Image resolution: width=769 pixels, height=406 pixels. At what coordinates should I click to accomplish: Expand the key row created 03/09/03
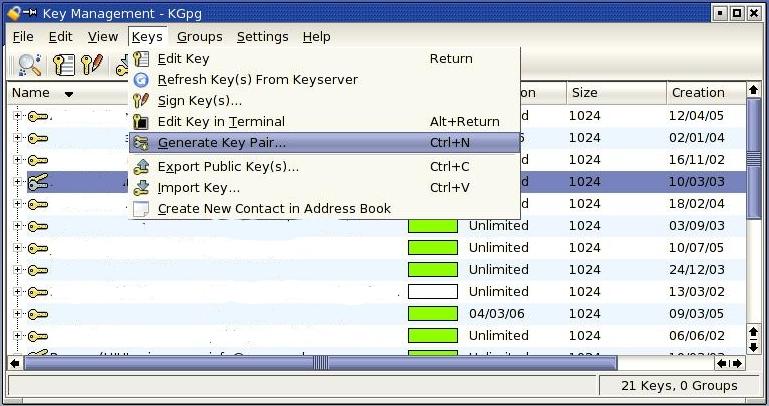(17, 226)
